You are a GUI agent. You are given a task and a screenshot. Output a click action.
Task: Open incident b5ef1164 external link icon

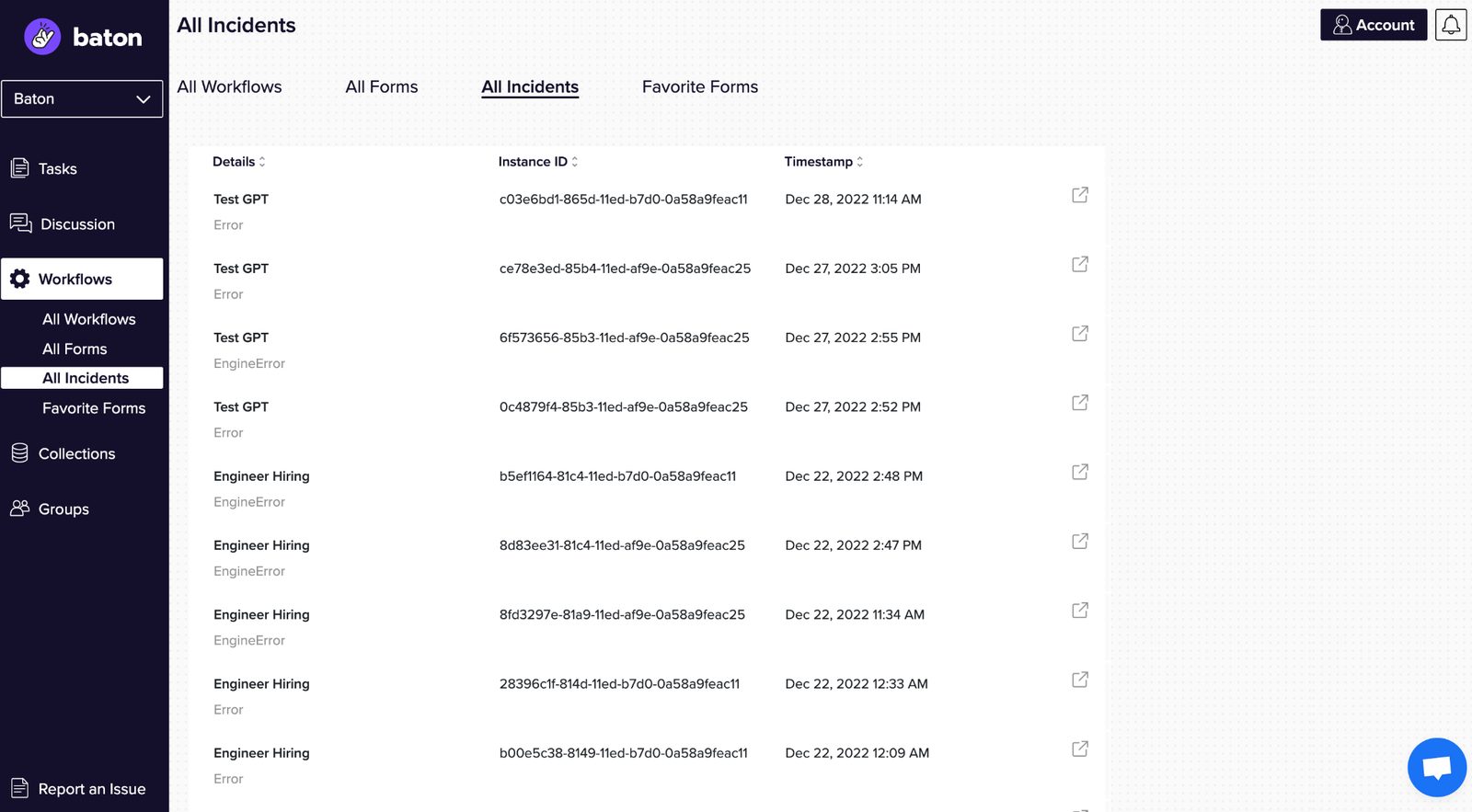click(1080, 472)
